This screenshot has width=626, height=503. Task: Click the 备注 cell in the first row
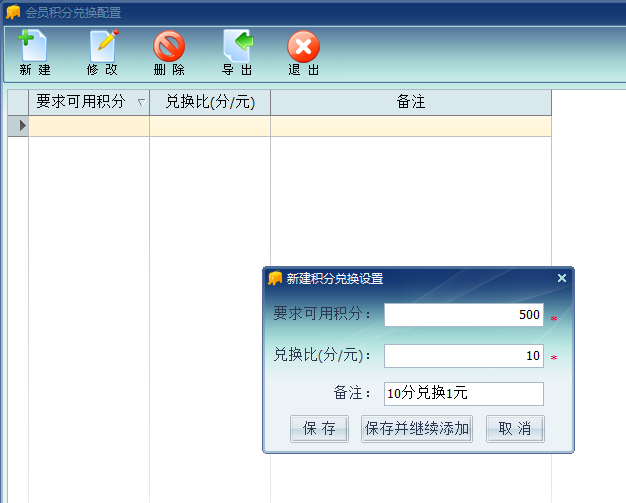411,126
